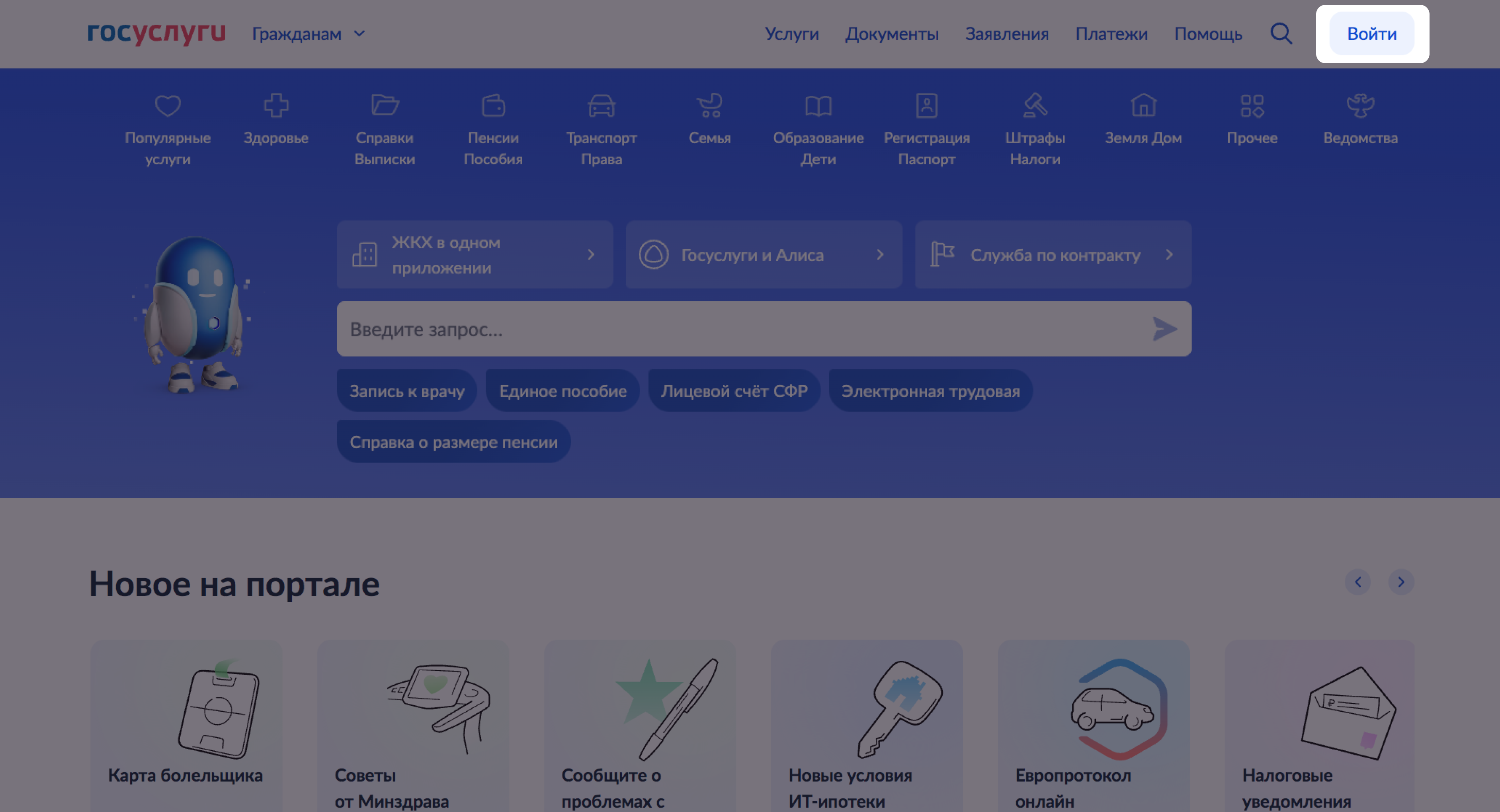Open the Заявления section
This screenshot has height=812, width=1500.
pos(1007,34)
